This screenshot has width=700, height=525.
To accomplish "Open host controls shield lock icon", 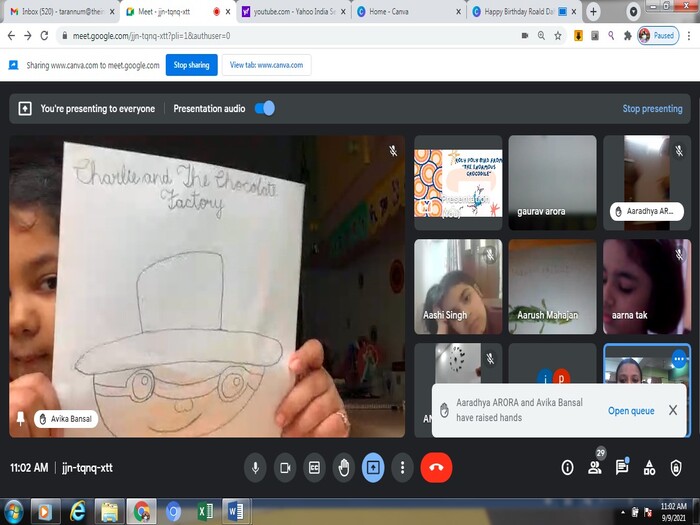I will 676,467.
